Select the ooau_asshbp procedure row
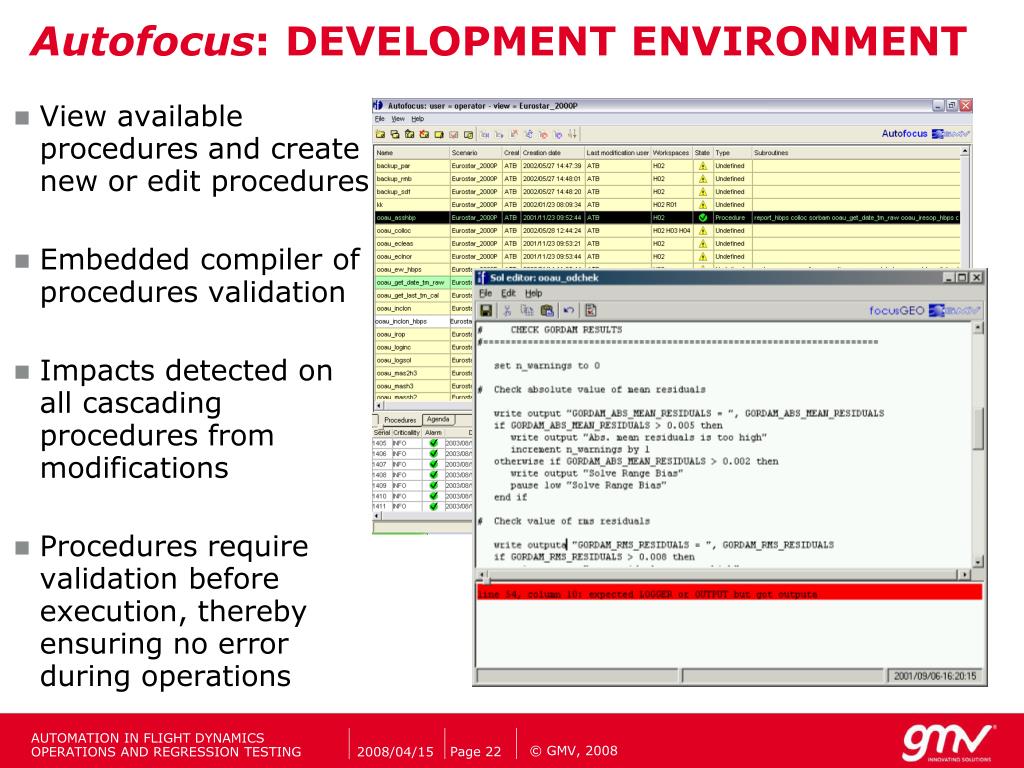Image resolution: width=1024 pixels, height=768 pixels. click(x=667, y=217)
